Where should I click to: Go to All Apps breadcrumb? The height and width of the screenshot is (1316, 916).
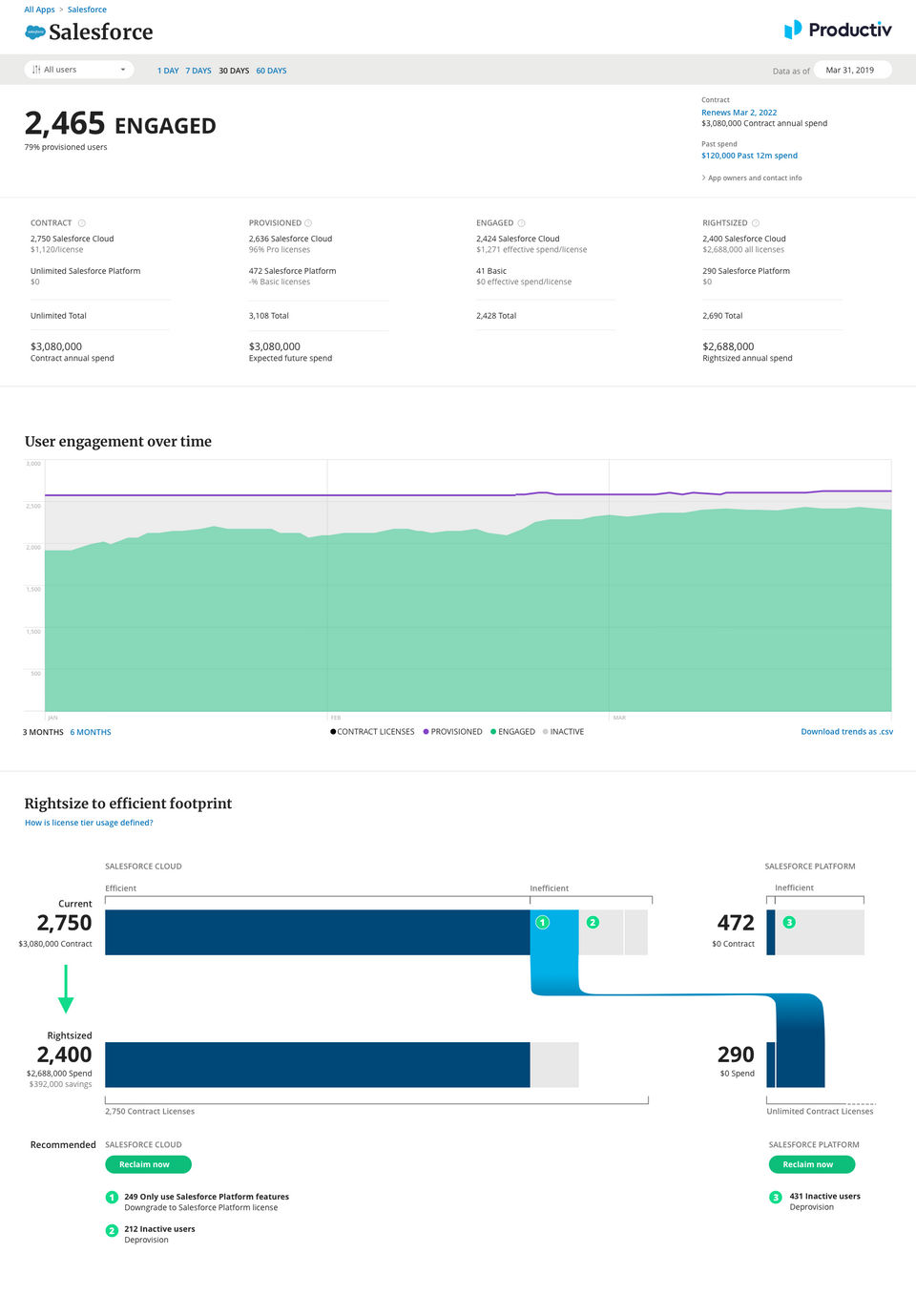click(x=39, y=10)
